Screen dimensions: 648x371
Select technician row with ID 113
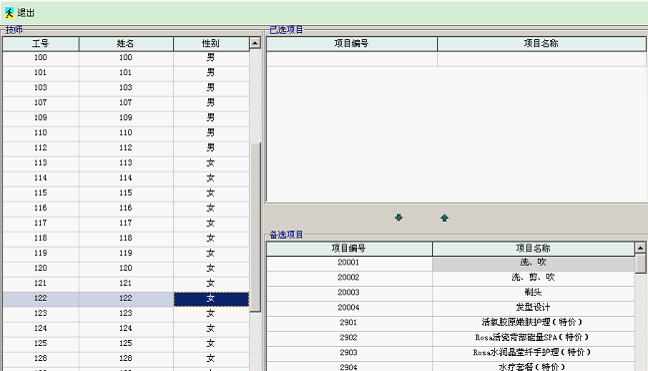tap(126, 163)
